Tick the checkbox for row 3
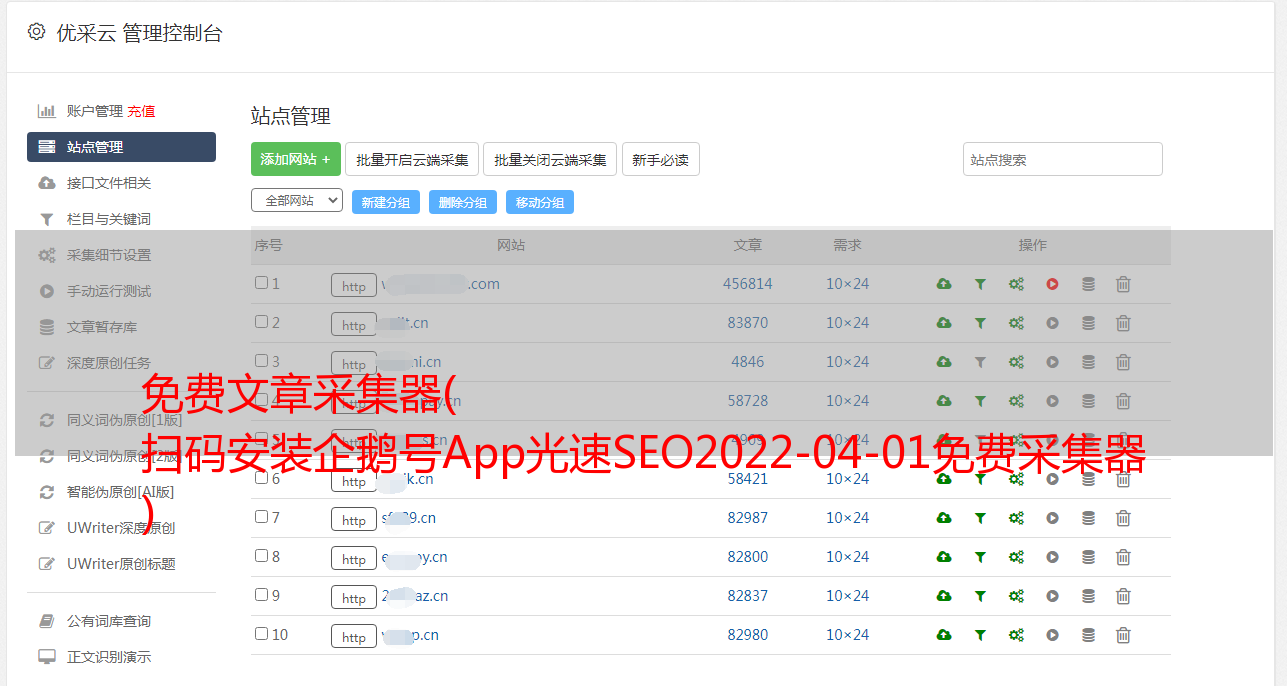Image resolution: width=1287 pixels, height=686 pixels. [x=261, y=361]
